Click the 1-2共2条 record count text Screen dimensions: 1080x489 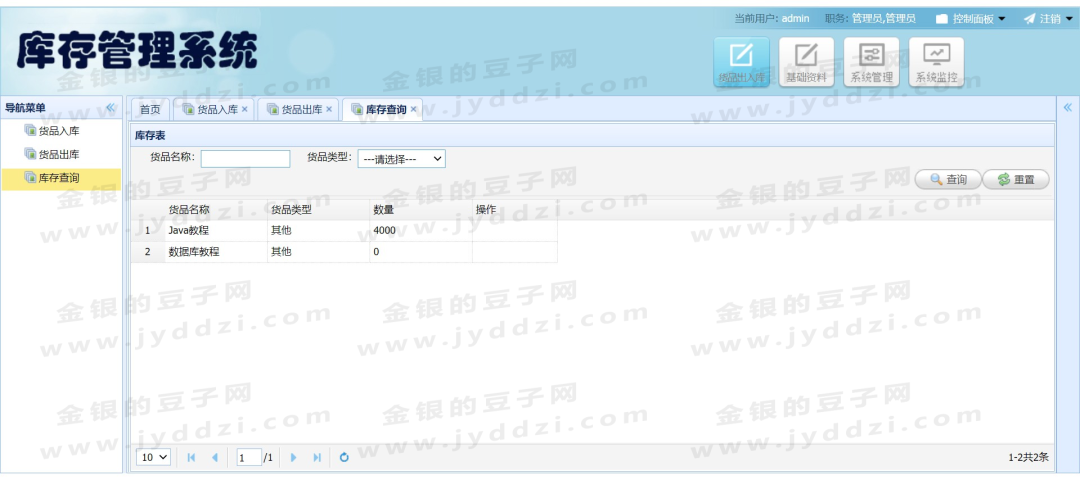[x=1028, y=457]
